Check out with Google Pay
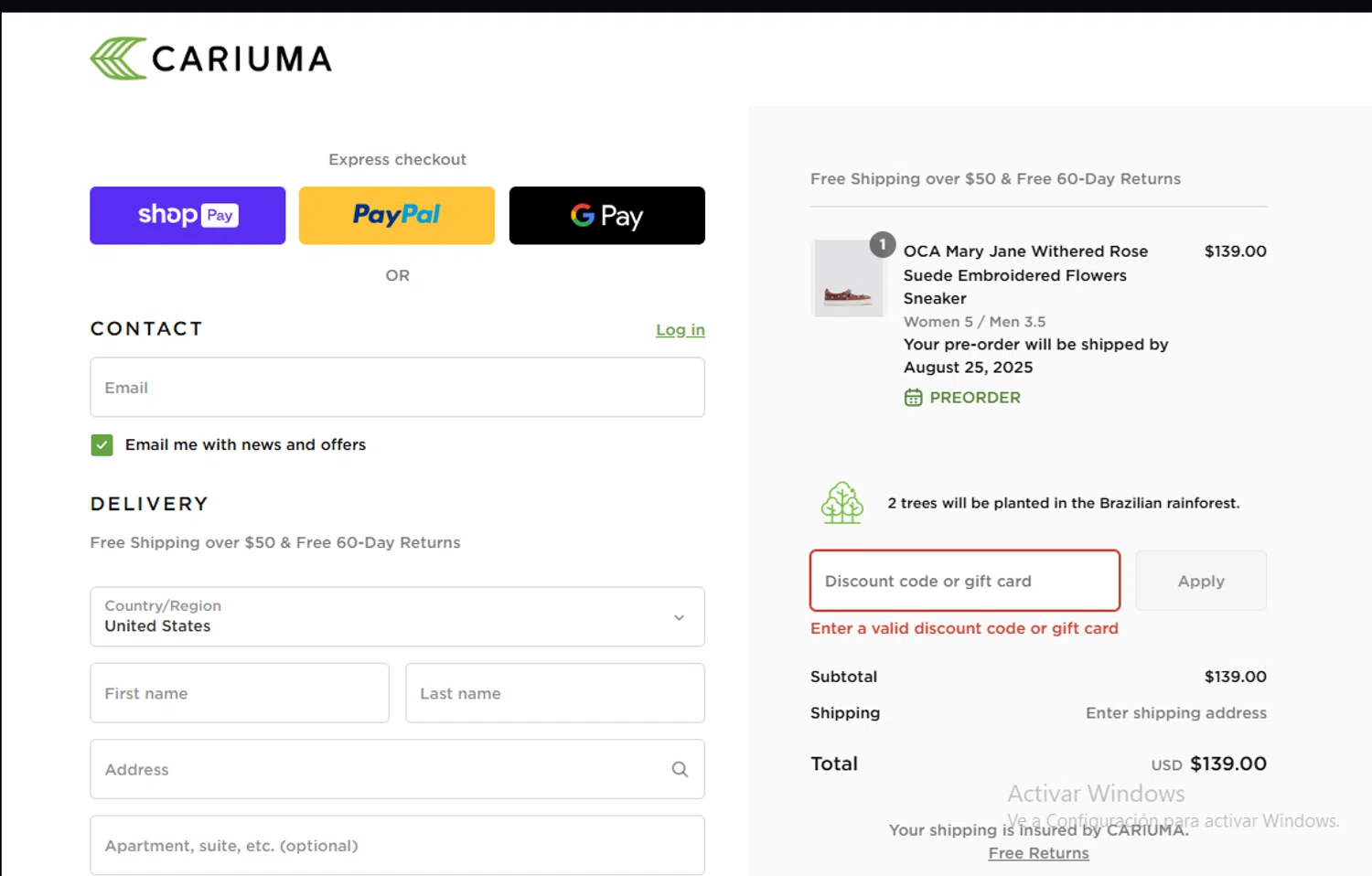 point(607,216)
